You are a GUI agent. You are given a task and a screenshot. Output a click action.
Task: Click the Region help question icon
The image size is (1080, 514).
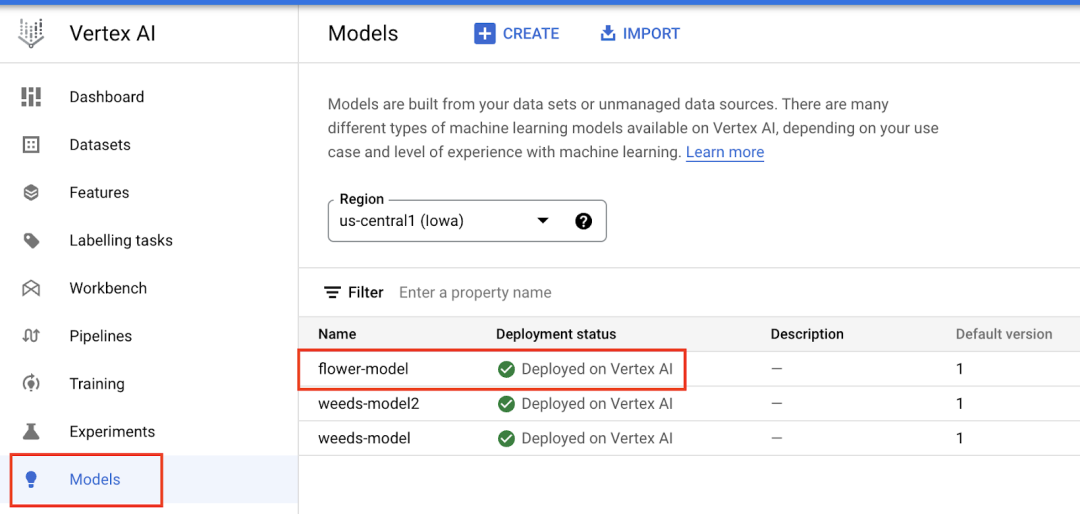[x=584, y=221]
